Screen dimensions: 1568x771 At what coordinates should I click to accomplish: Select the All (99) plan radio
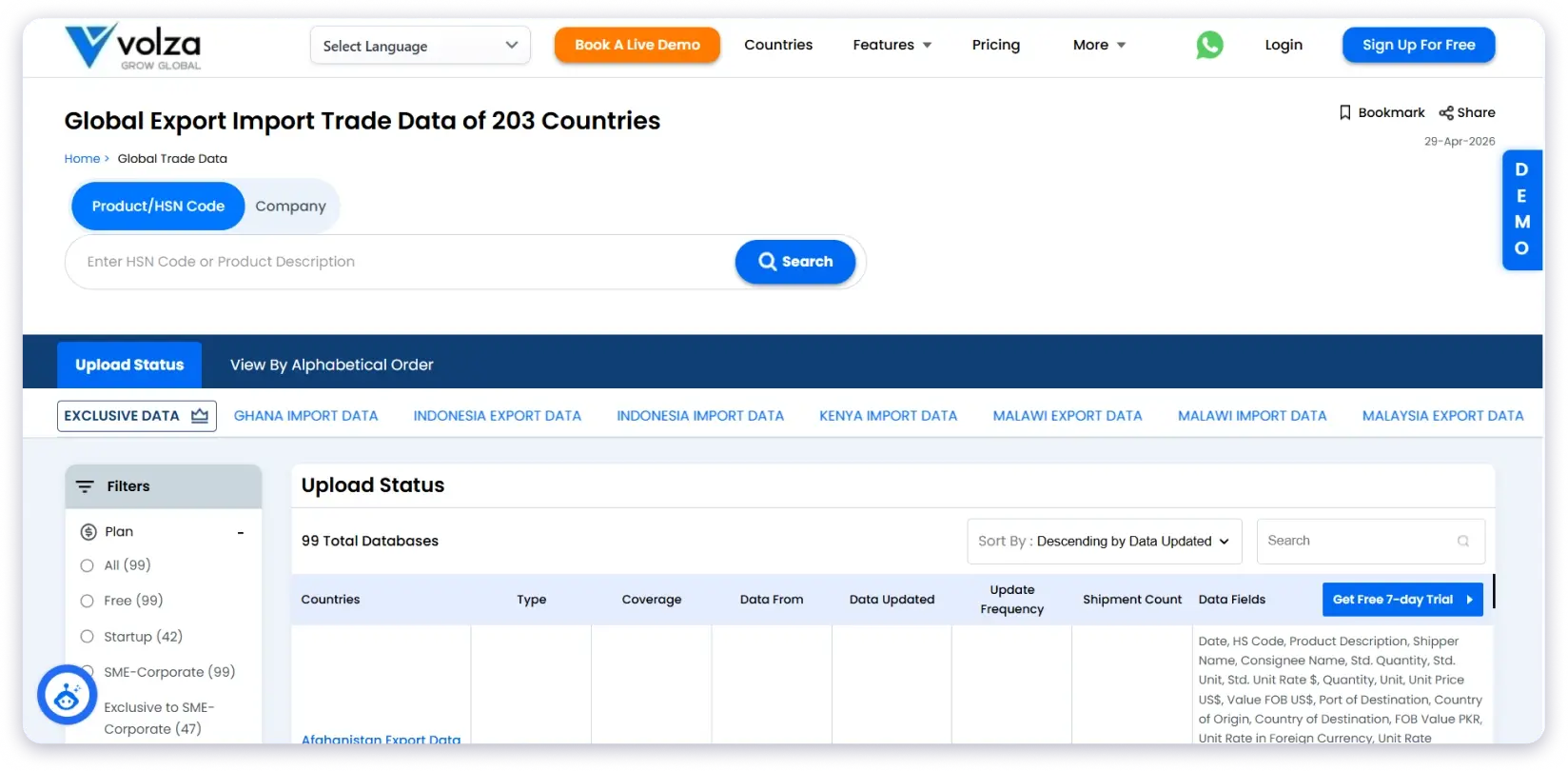pos(87,565)
